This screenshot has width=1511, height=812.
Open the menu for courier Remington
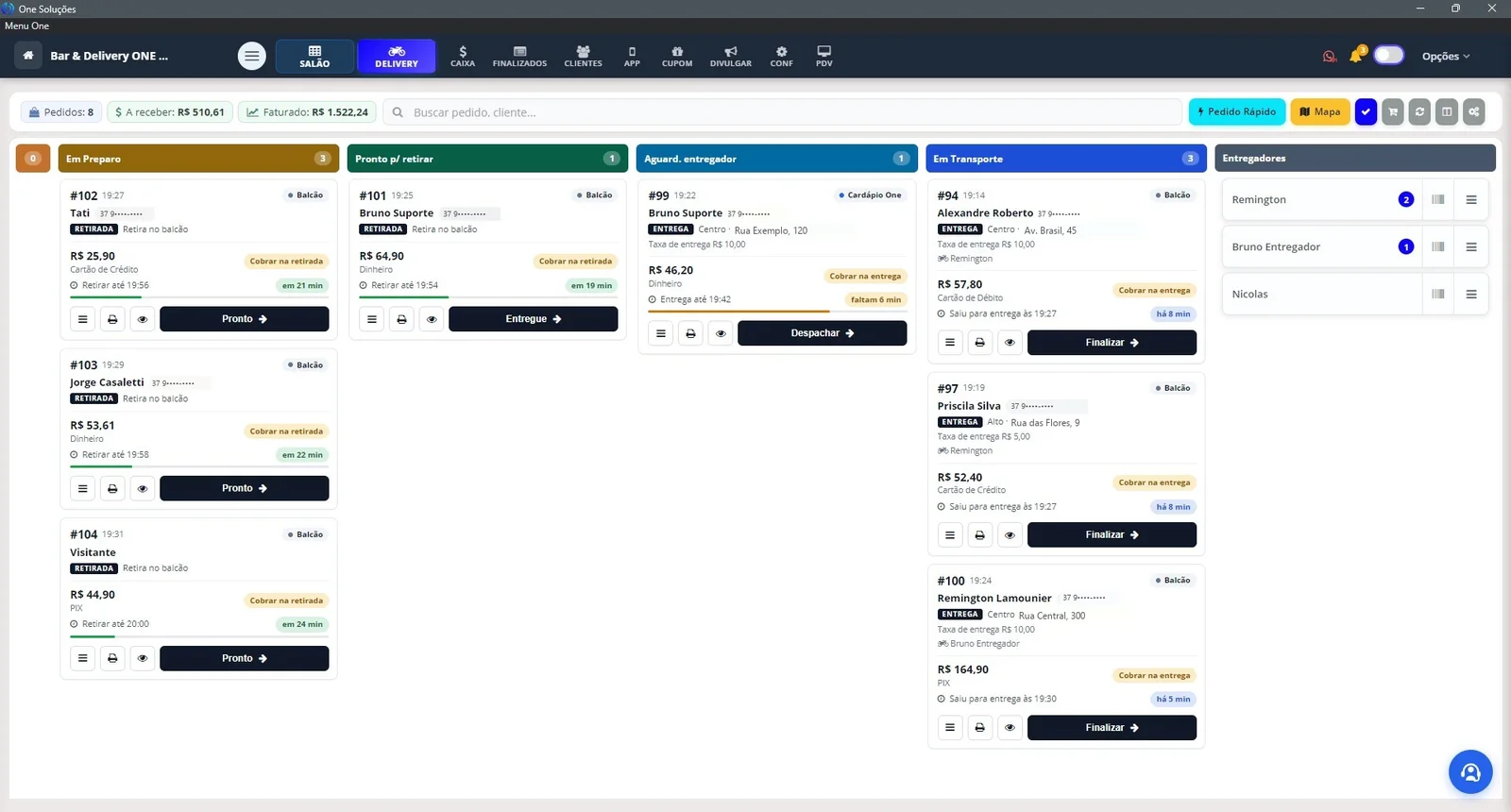pos(1471,199)
